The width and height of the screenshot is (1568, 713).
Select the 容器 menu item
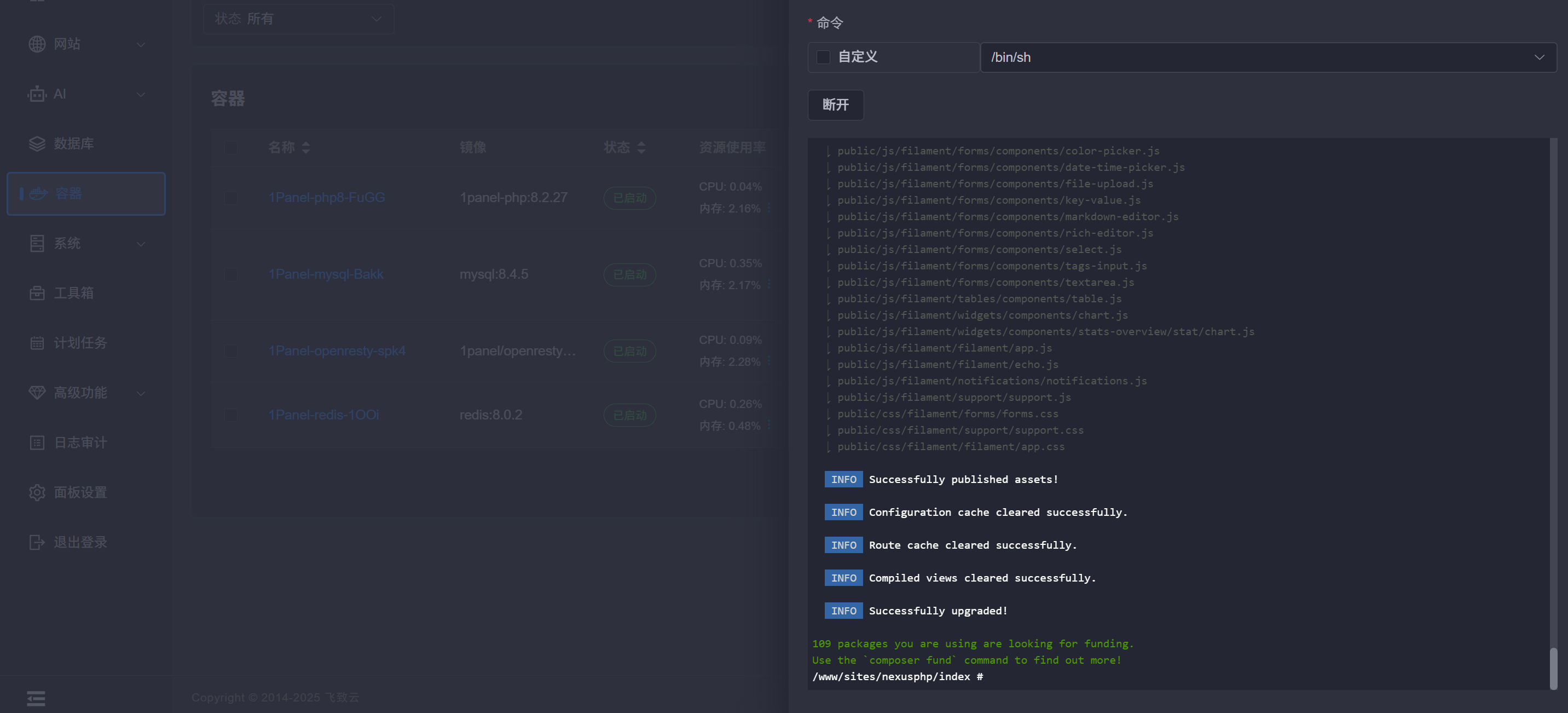86,194
